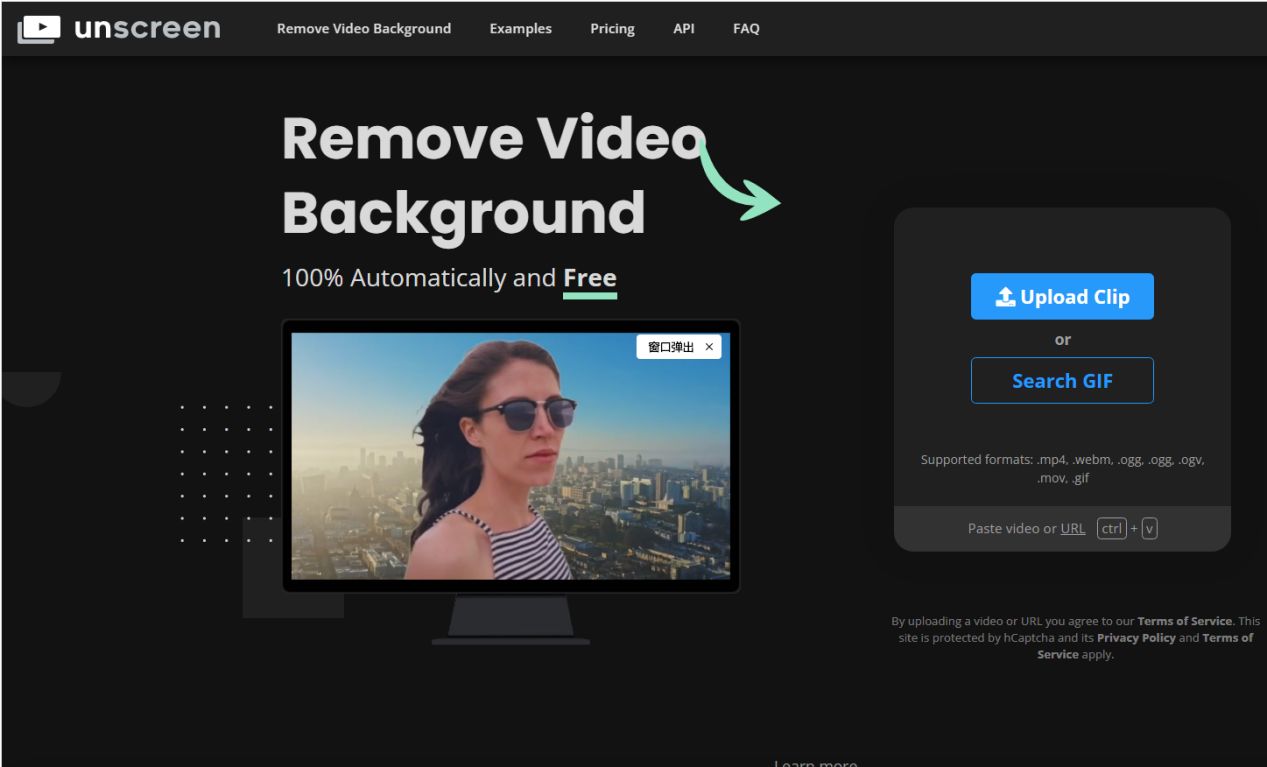The image size is (1267, 767).
Task: Click the Upload Clip button
Action: pyautogui.click(x=1062, y=296)
